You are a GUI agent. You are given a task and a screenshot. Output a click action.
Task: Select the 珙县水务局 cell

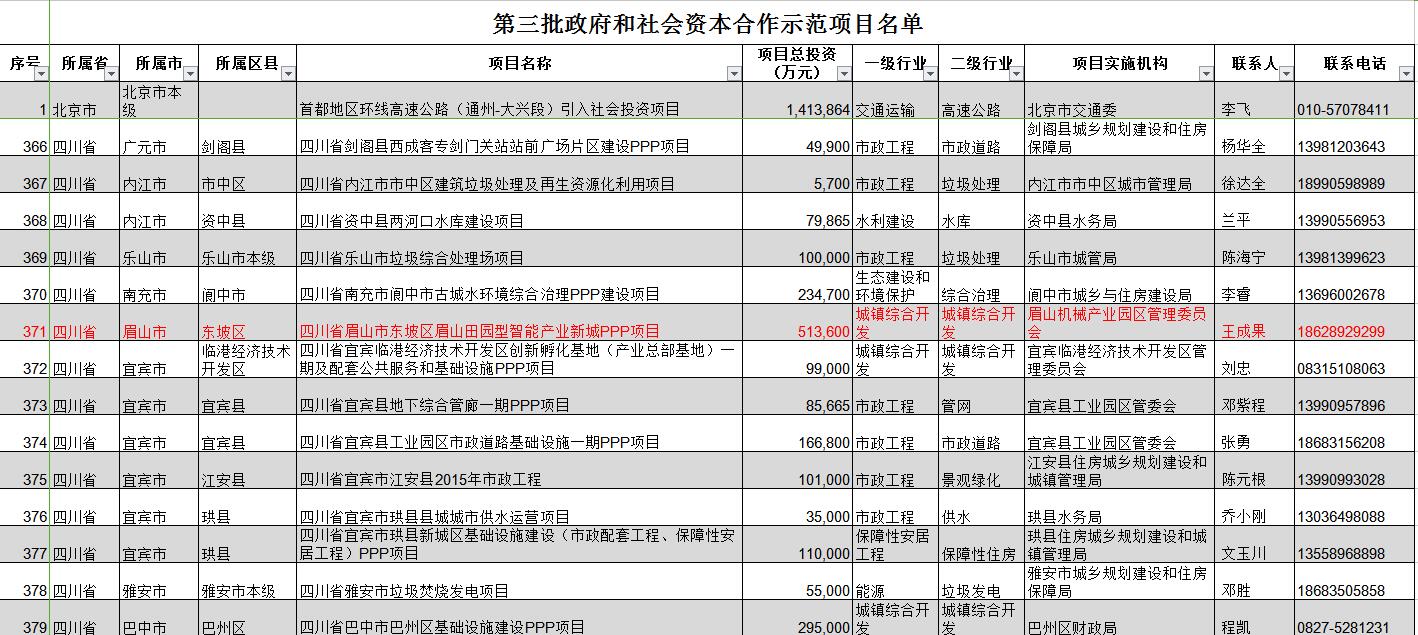pos(1120,508)
